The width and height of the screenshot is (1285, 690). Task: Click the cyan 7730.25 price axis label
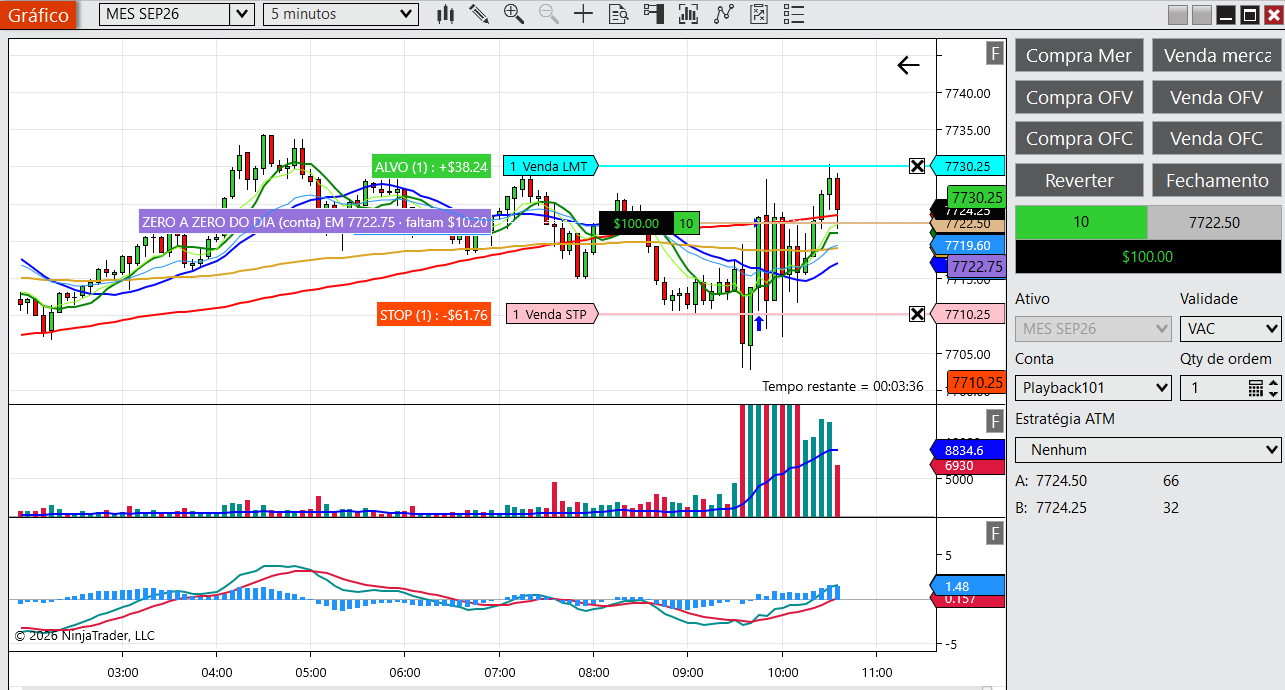click(x=967, y=166)
